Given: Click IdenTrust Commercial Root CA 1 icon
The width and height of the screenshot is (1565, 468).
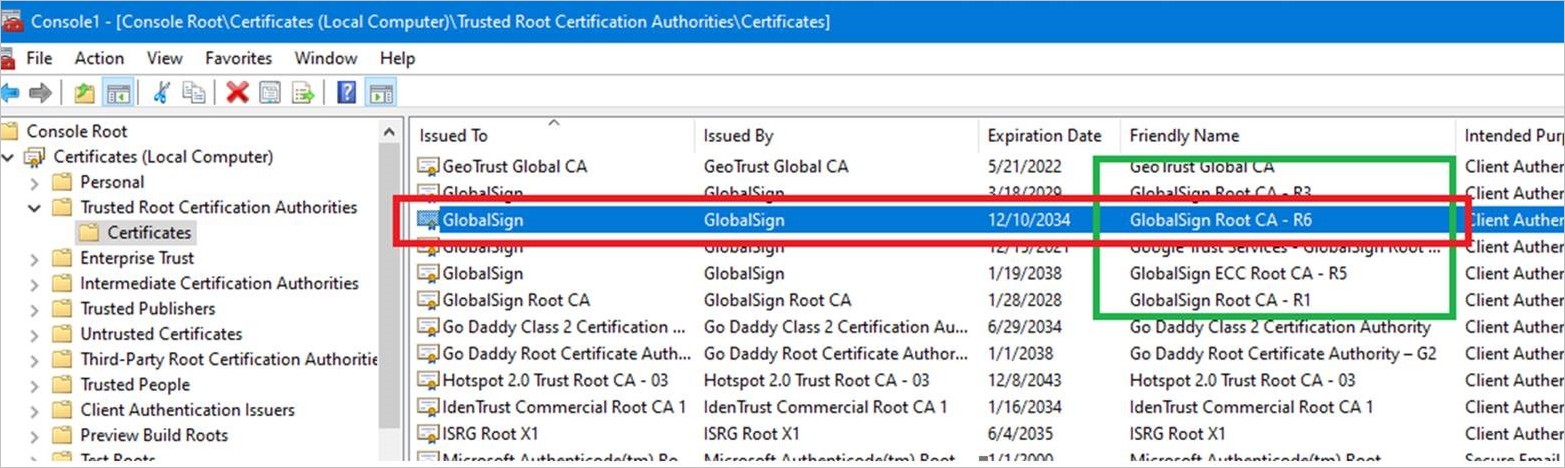Looking at the screenshot, I should pyautogui.click(x=428, y=407).
